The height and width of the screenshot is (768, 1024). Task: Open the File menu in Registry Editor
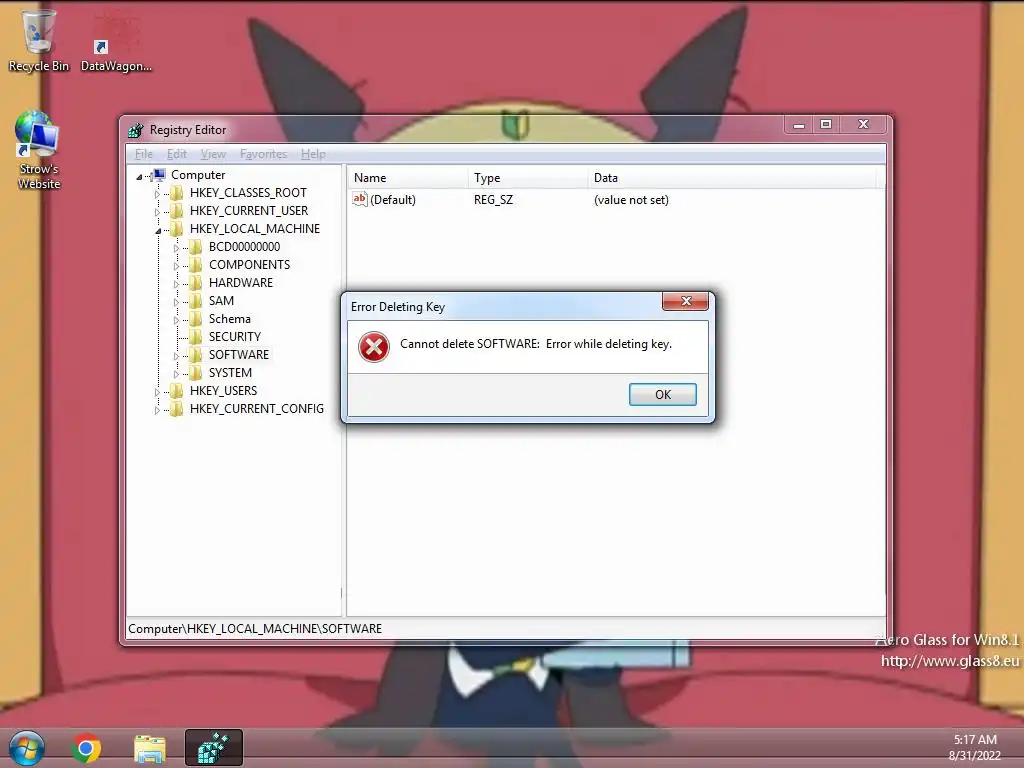[144, 154]
